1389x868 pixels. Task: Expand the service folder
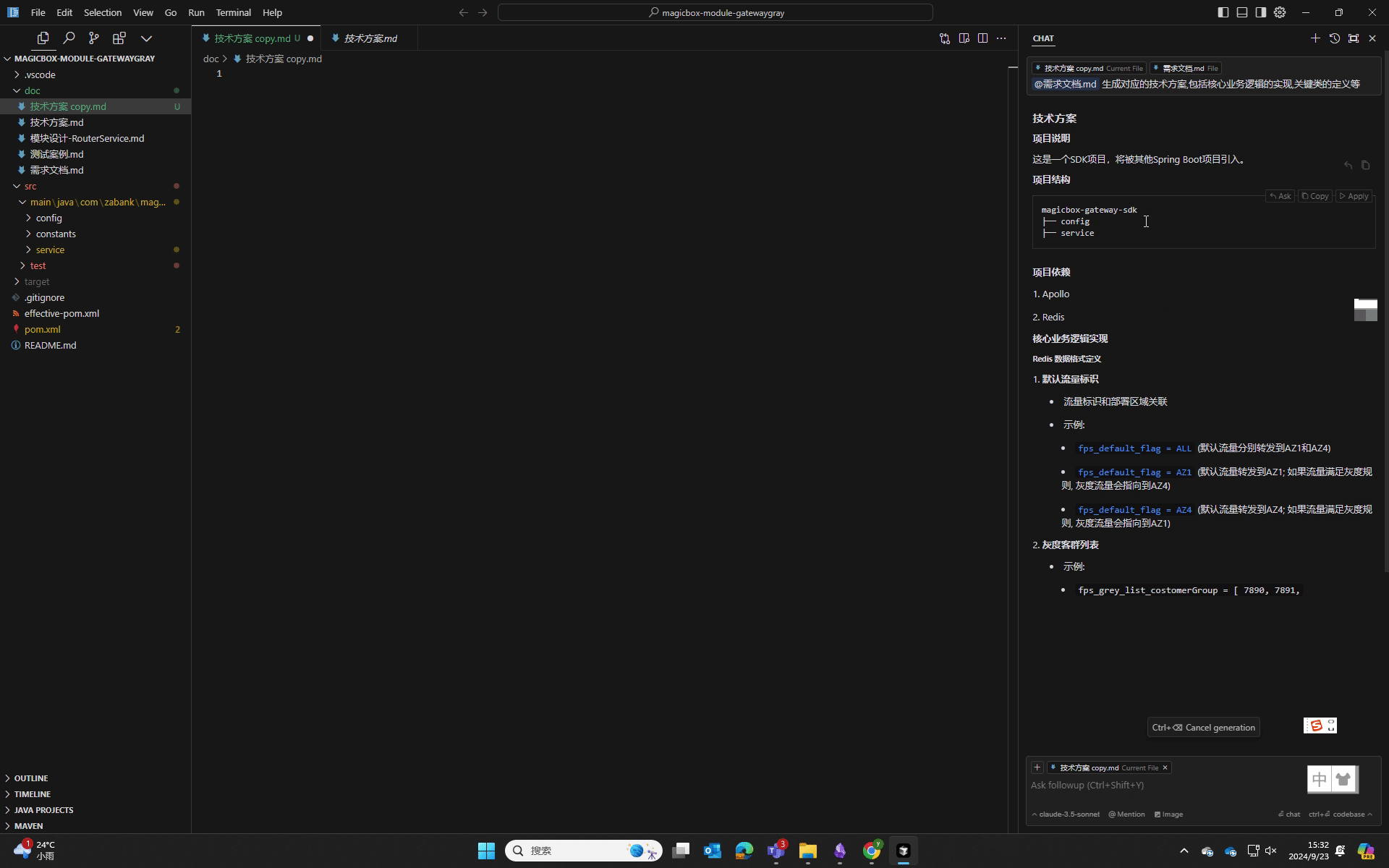[x=95, y=250]
